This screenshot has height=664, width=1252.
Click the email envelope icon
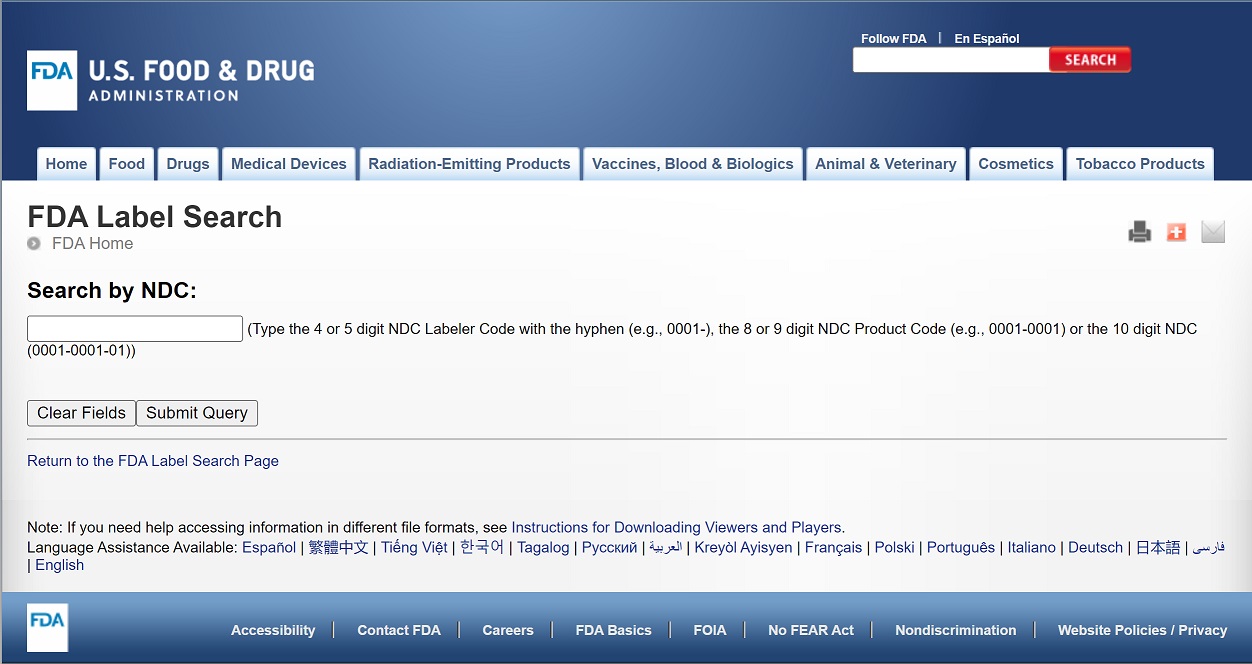tap(1213, 231)
